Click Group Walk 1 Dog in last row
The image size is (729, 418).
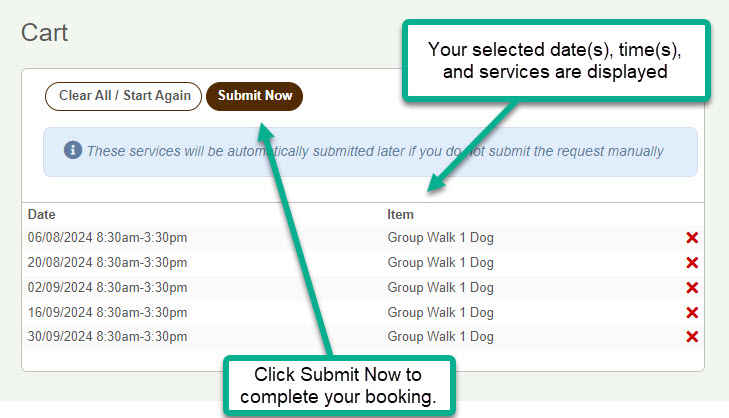(440, 337)
